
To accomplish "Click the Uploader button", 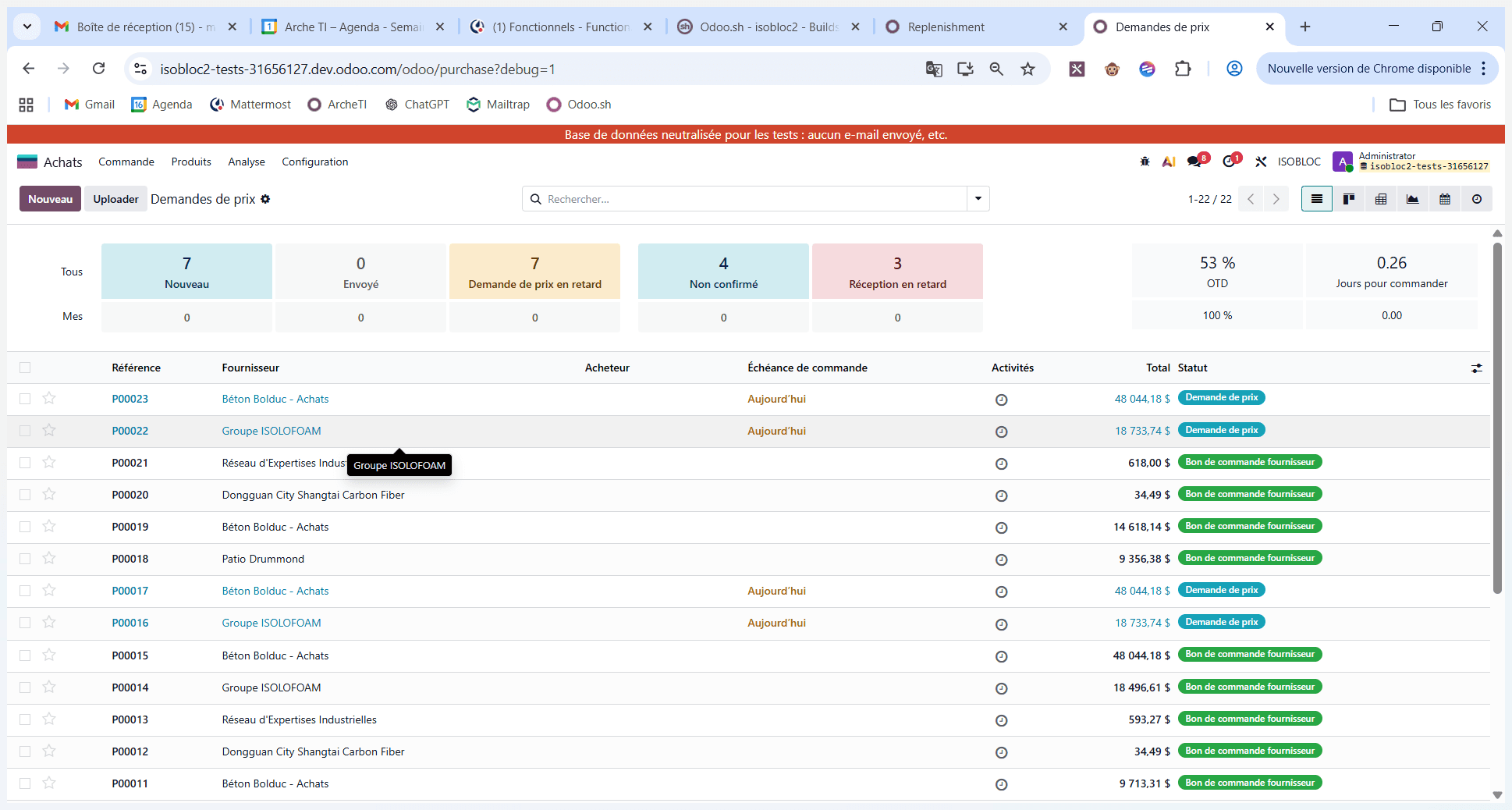I will pos(115,199).
